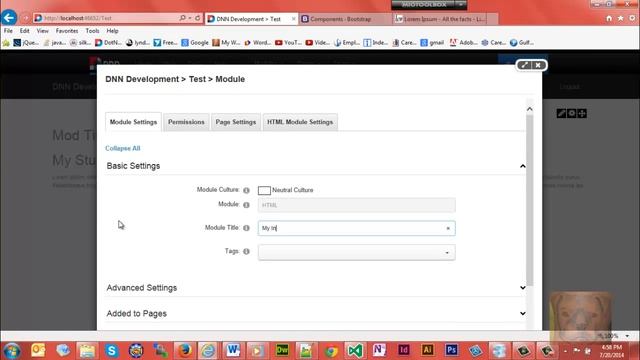Open the Inde... bookmark in favorites bar
Image resolution: width=640 pixels, height=360 pixels.
pos(376,42)
